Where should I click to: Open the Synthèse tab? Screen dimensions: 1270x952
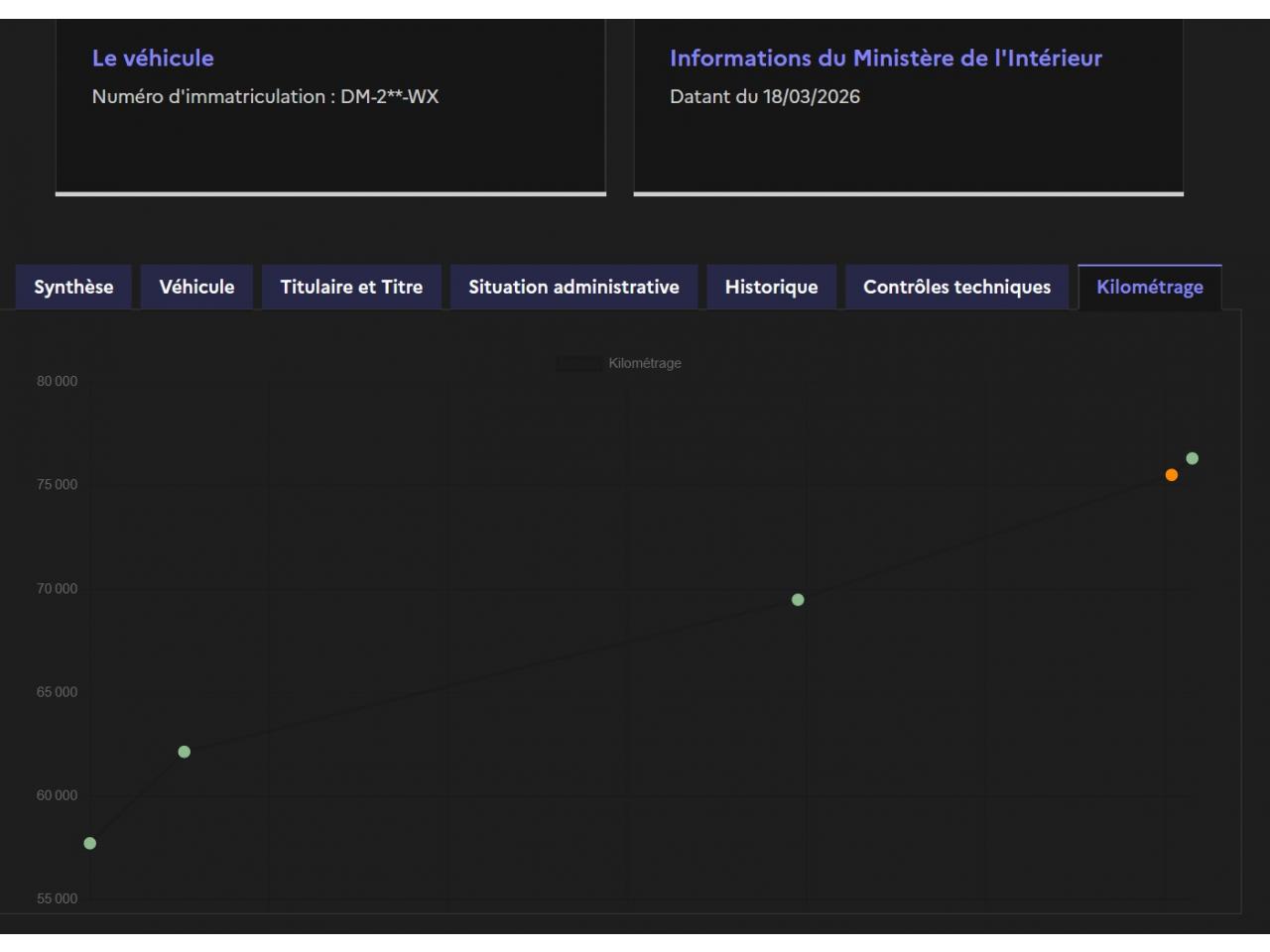pyautogui.click(x=73, y=288)
